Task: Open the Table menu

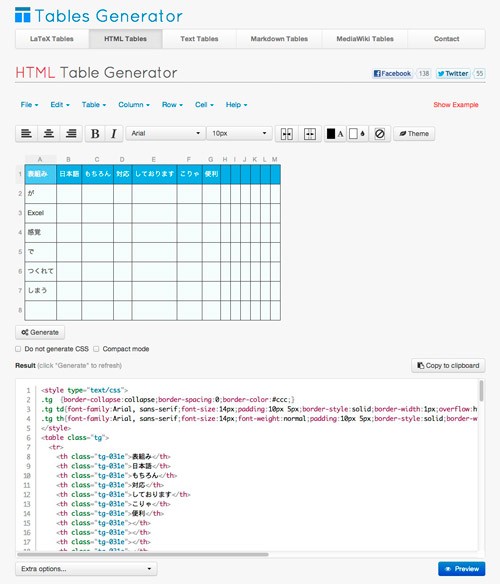Action: tap(94, 105)
